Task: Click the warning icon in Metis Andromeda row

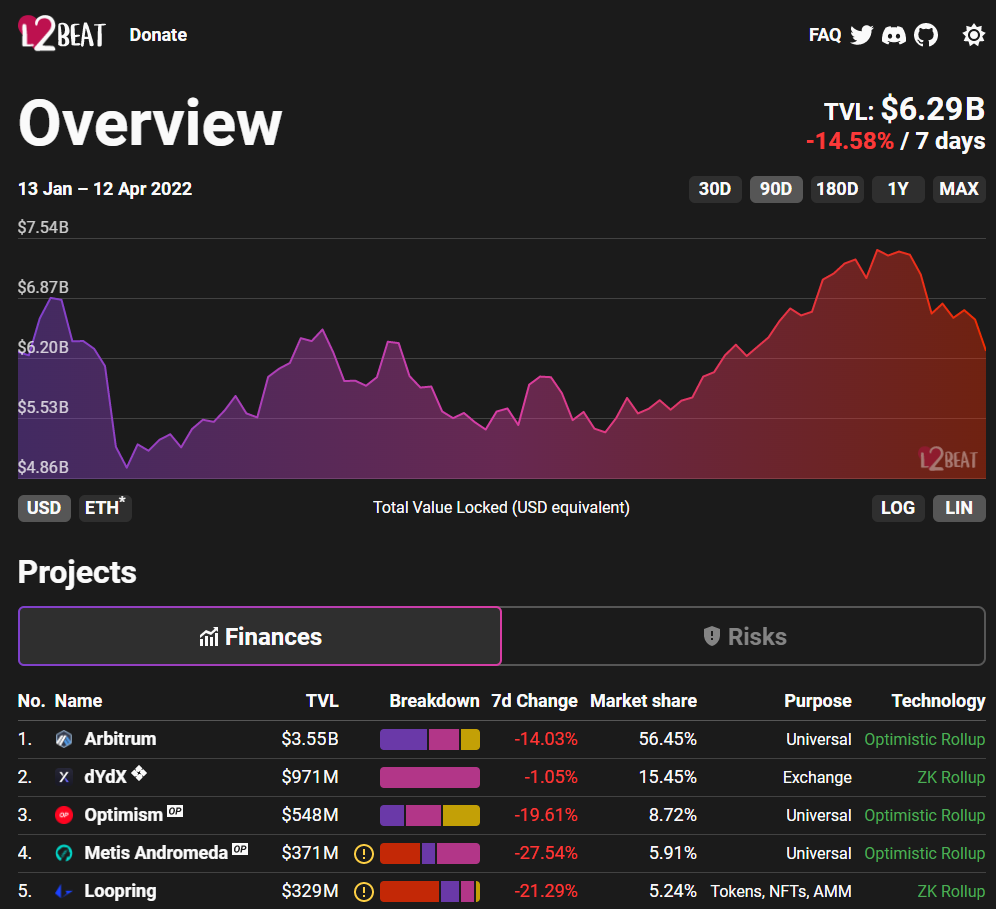Action: click(363, 854)
